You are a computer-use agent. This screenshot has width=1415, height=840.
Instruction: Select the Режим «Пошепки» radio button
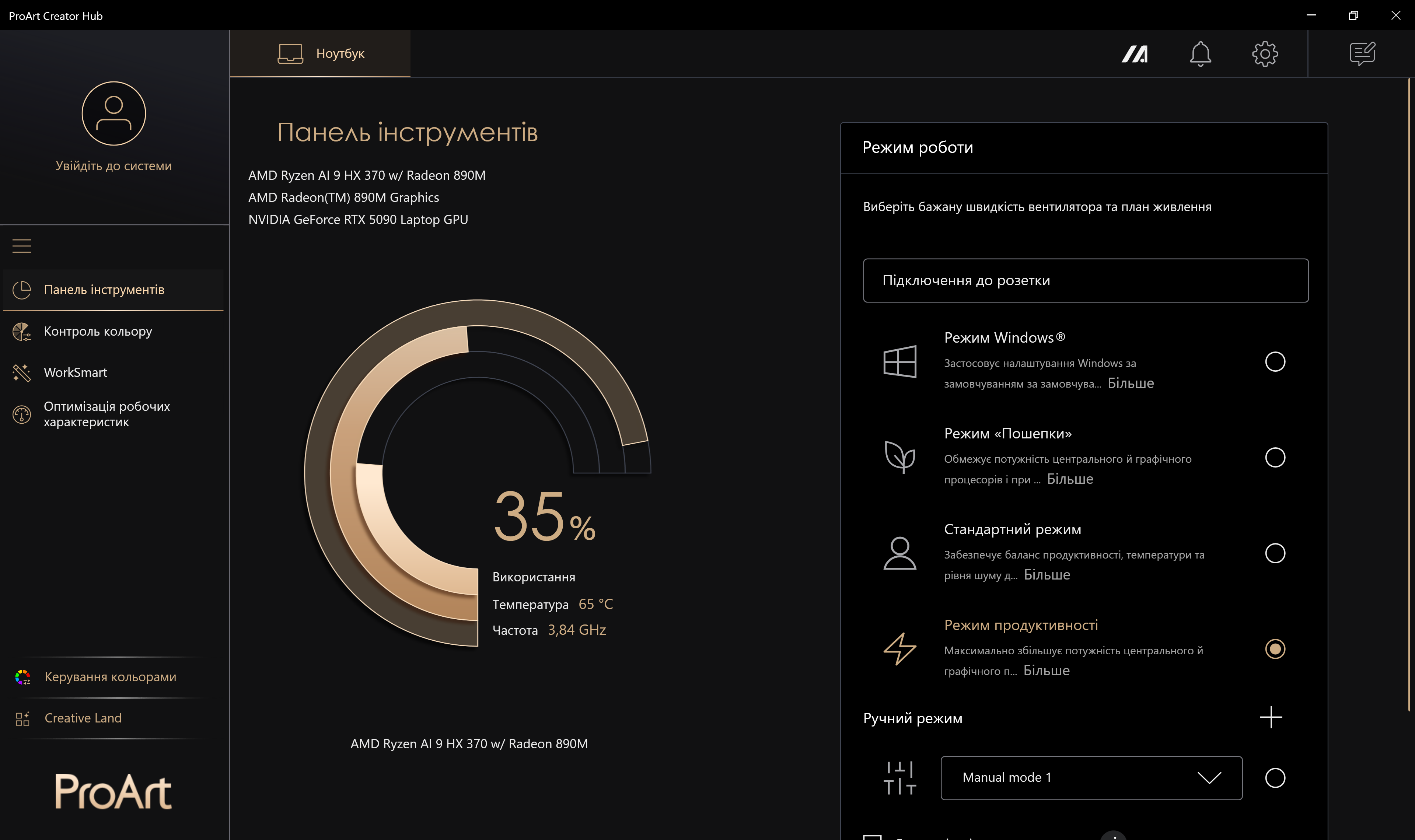(1275, 457)
